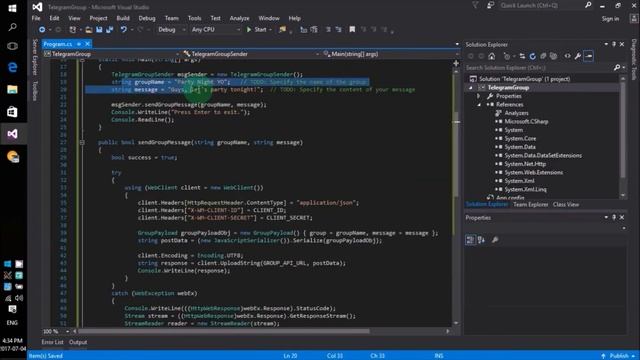This screenshot has height=360, width=640.
Task: Open the File menu
Action: [36, 18]
